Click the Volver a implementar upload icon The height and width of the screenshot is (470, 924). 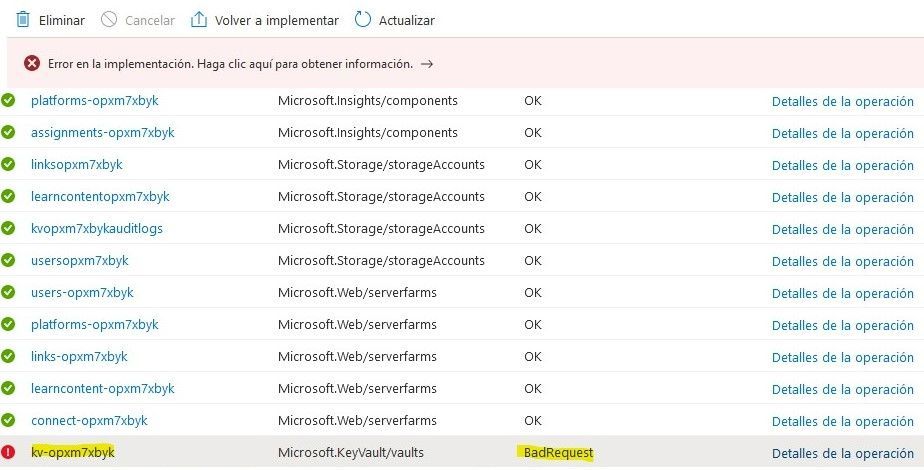198,20
